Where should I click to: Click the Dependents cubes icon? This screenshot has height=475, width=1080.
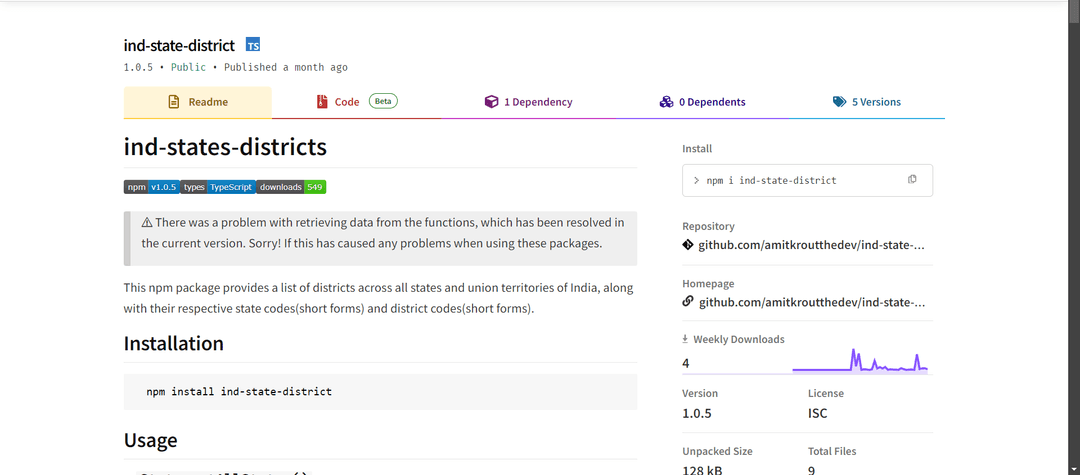coord(666,102)
